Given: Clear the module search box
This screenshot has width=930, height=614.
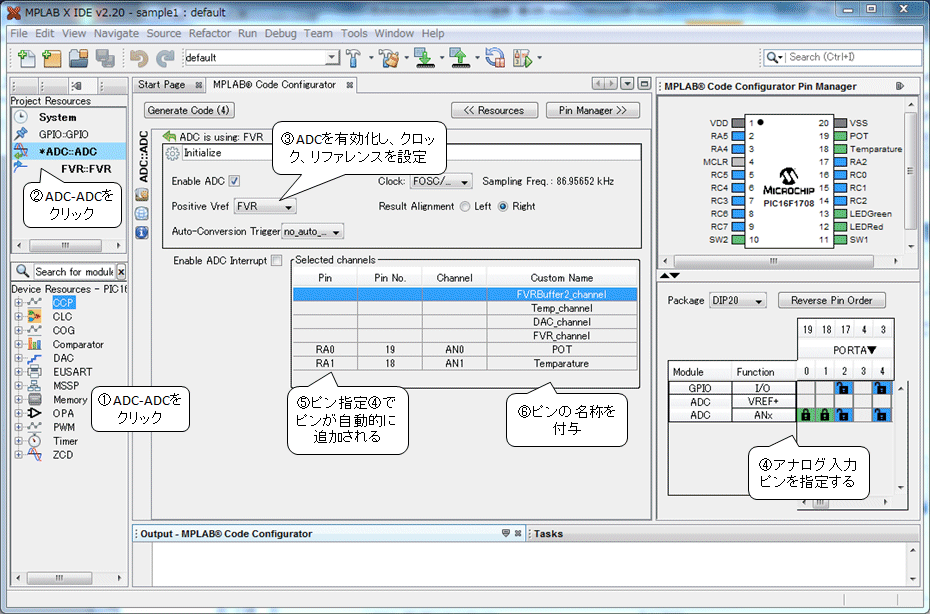Looking at the screenshot, I should tap(121, 272).
